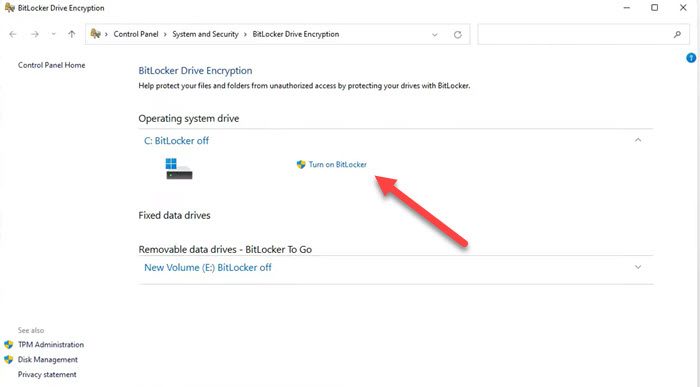Image resolution: width=700 pixels, height=387 pixels.
Task: Minimize the BitLocker window
Action: 627,8
